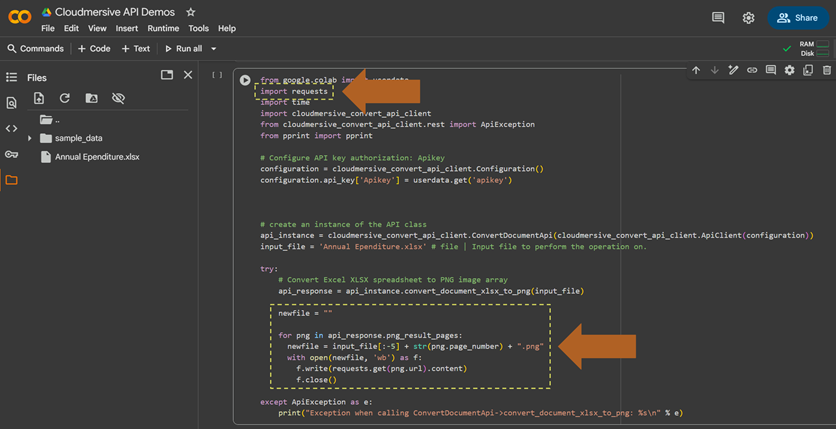Copy link to cell via link icon
This screenshot has width=836, height=429.
[752, 71]
